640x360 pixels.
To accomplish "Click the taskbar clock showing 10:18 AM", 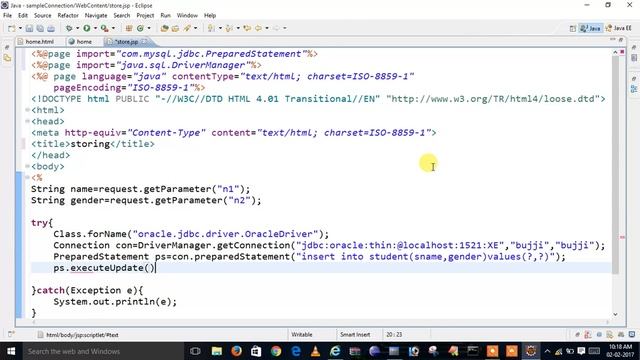I will point(620,351).
